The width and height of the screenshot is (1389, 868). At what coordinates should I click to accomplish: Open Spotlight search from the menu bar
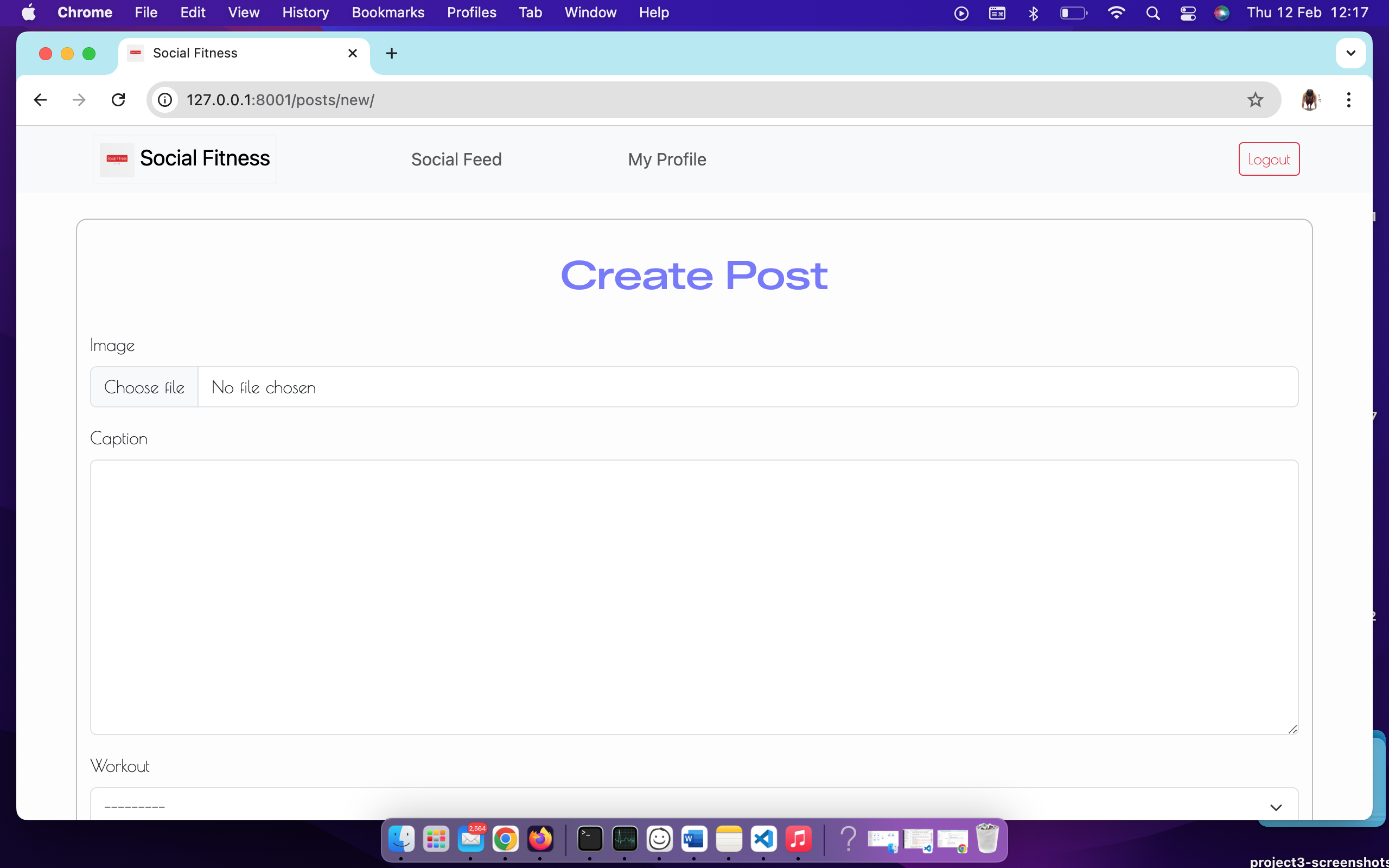click(x=1154, y=12)
